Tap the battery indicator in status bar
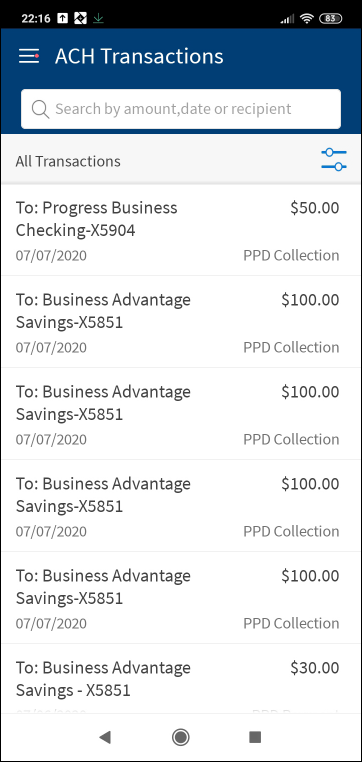The width and height of the screenshot is (362, 762). pos(331,18)
